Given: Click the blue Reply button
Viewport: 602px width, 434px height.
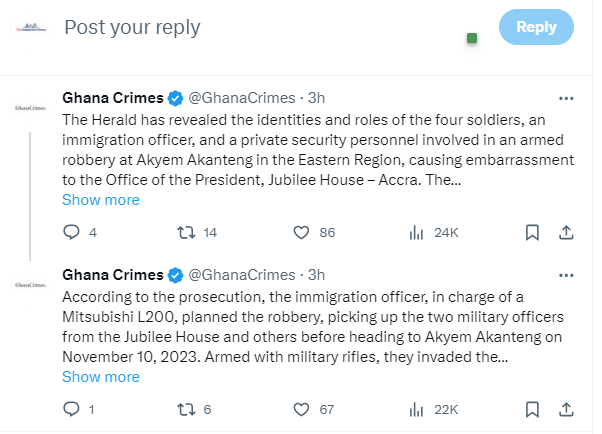Looking at the screenshot, I should tap(536, 27).
